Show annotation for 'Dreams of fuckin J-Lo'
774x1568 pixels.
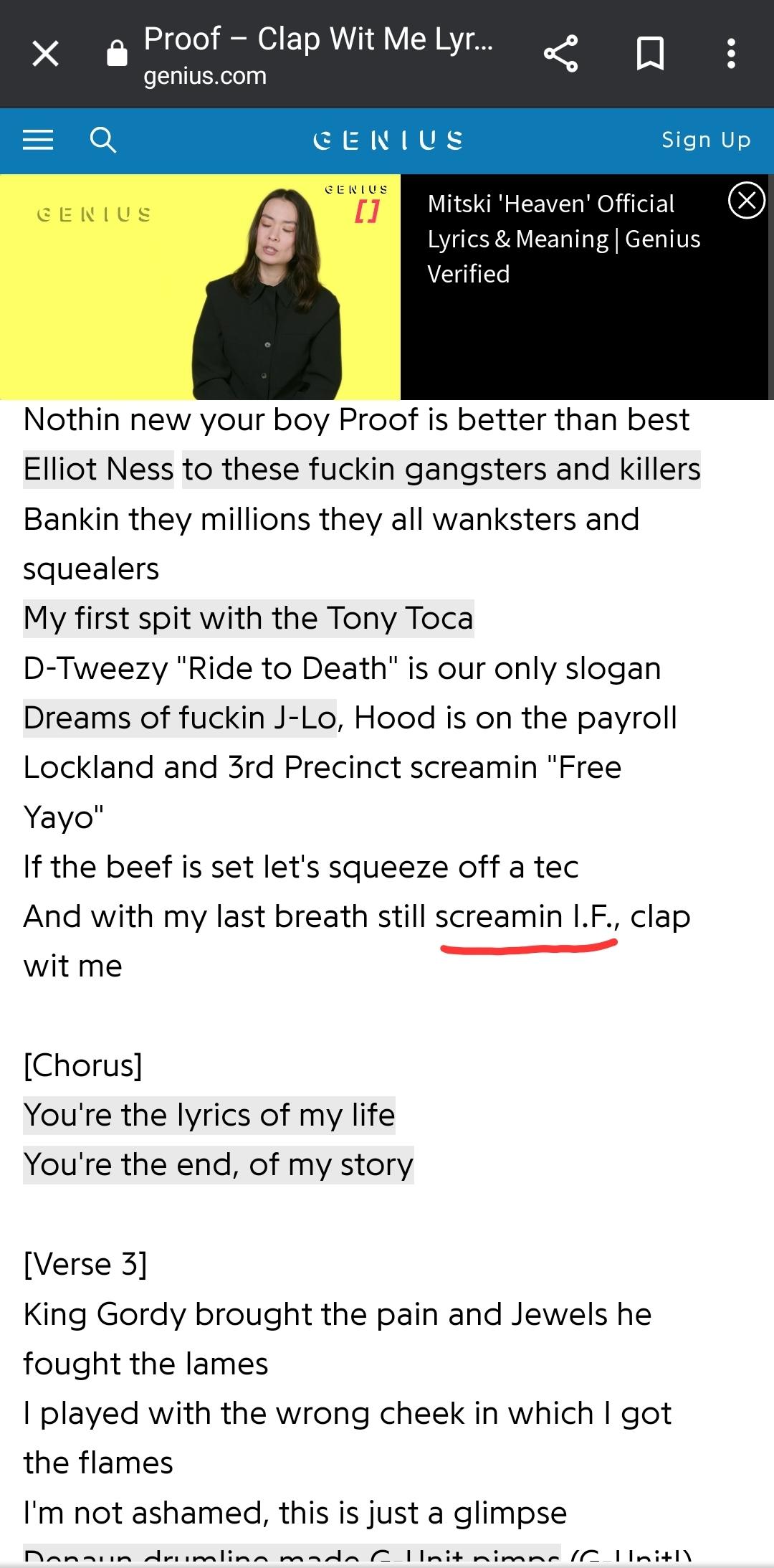pos(180,718)
